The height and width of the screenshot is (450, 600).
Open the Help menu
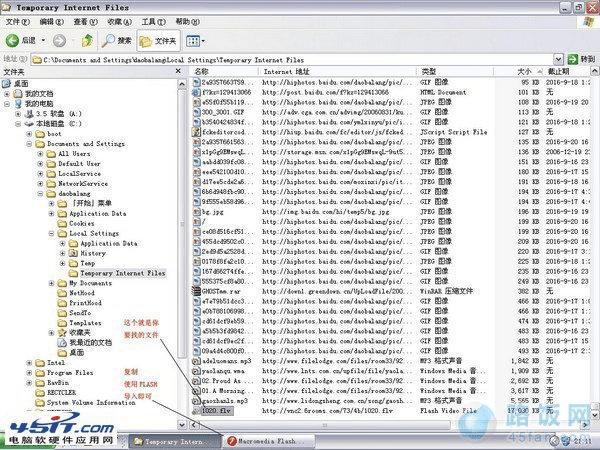tap(188, 22)
